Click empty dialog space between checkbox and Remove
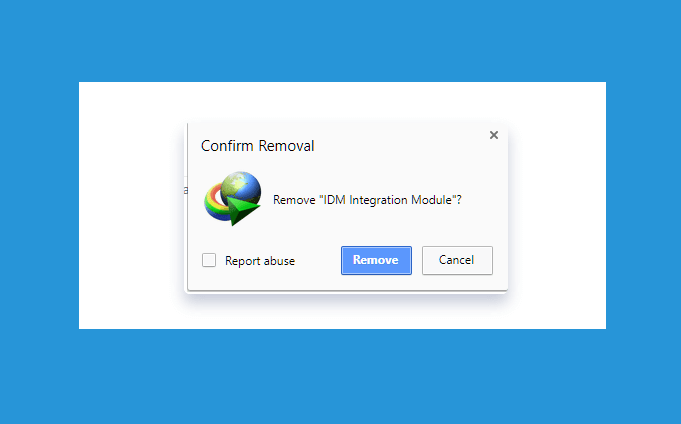The width and height of the screenshot is (681, 424). click(x=318, y=260)
